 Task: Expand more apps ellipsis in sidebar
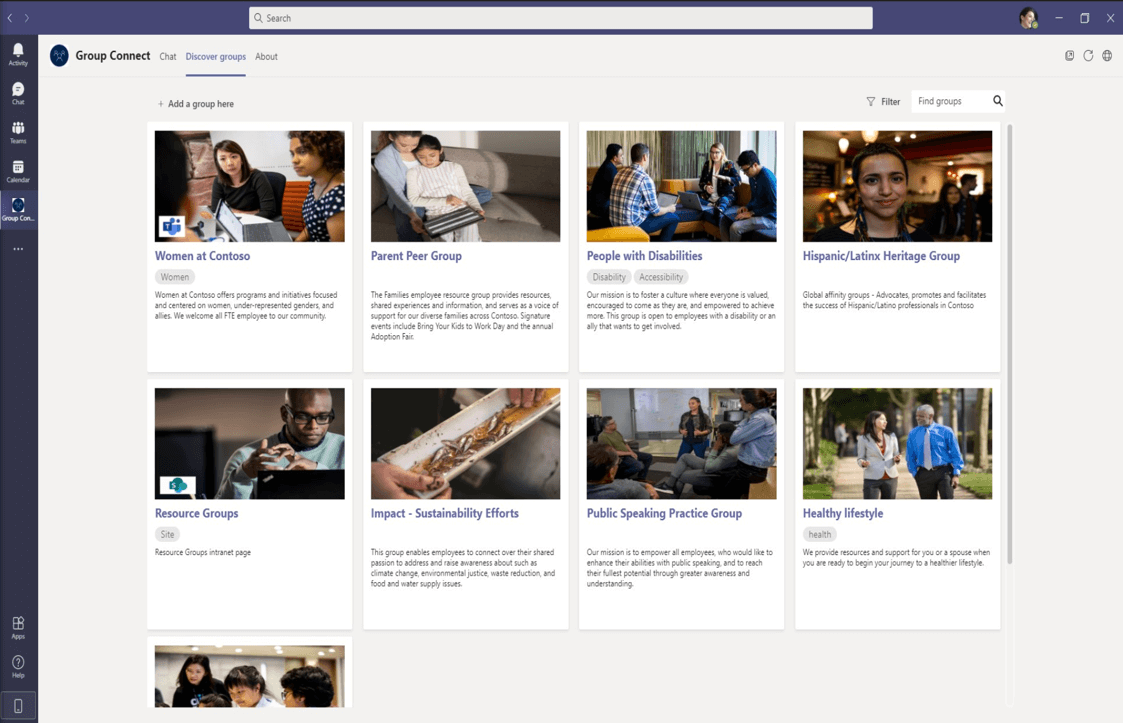click(18, 249)
